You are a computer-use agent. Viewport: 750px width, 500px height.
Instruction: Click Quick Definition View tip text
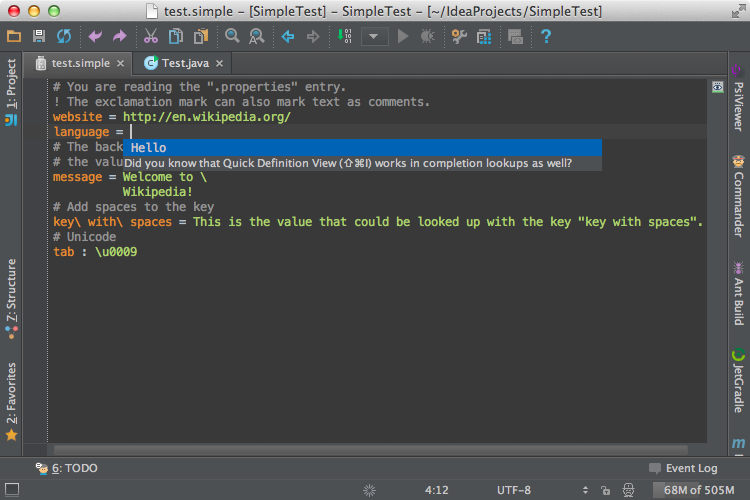coord(348,163)
